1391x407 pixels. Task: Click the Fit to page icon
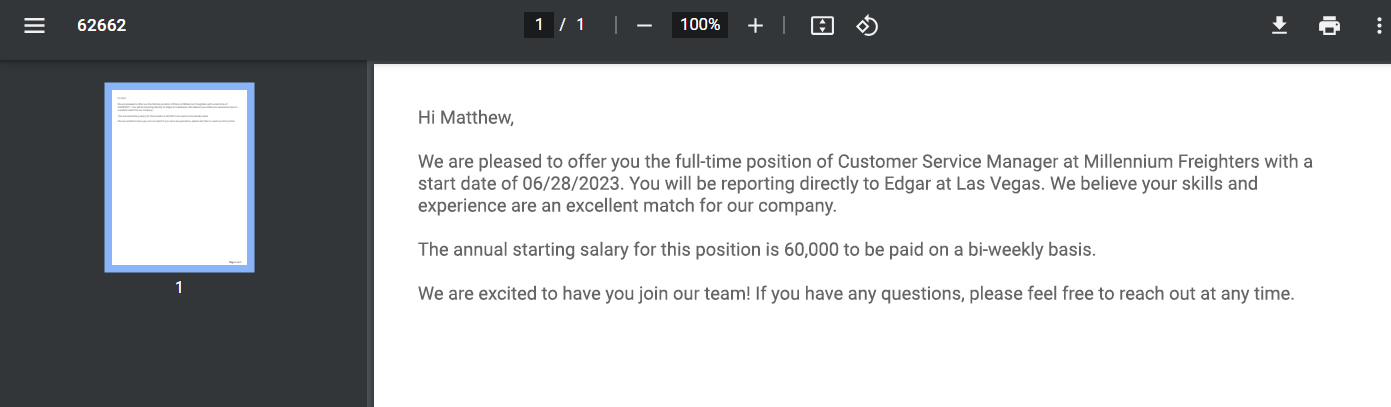(x=822, y=25)
